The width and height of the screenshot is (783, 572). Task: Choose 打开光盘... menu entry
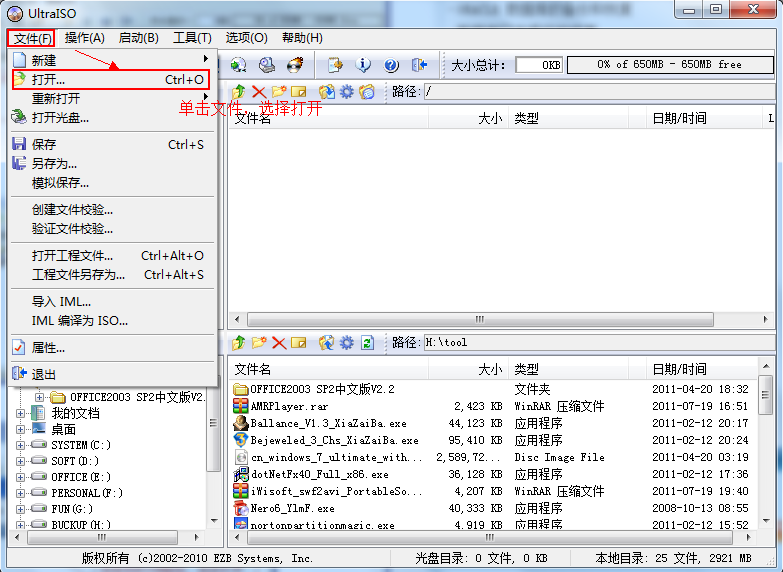110,118
